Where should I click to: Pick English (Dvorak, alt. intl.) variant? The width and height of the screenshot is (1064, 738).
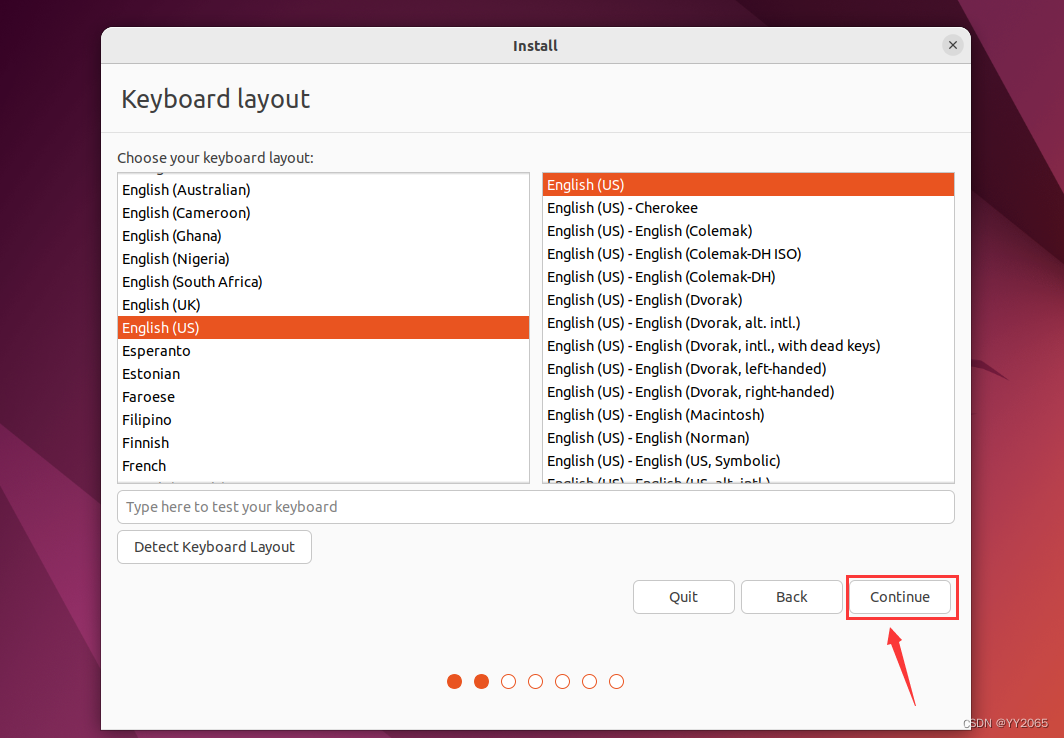point(748,324)
